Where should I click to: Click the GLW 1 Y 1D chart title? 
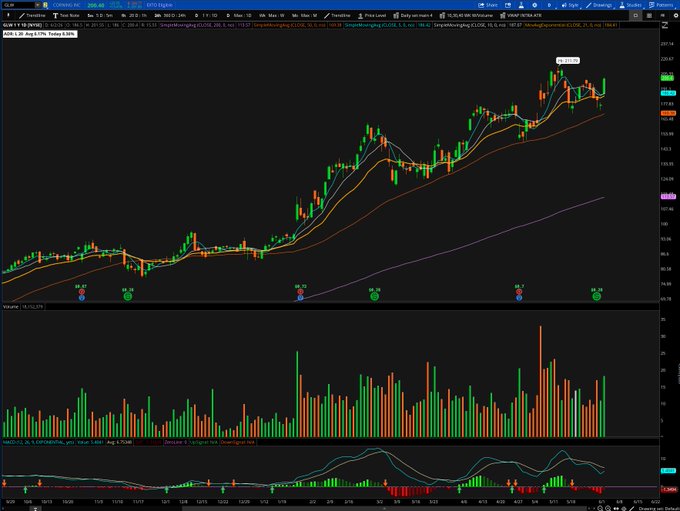pyautogui.click(x=22, y=25)
